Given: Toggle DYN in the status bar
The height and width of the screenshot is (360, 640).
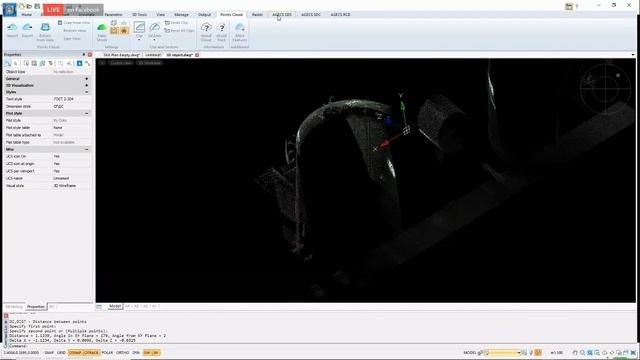Looking at the screenshot, I should (136, 353).
